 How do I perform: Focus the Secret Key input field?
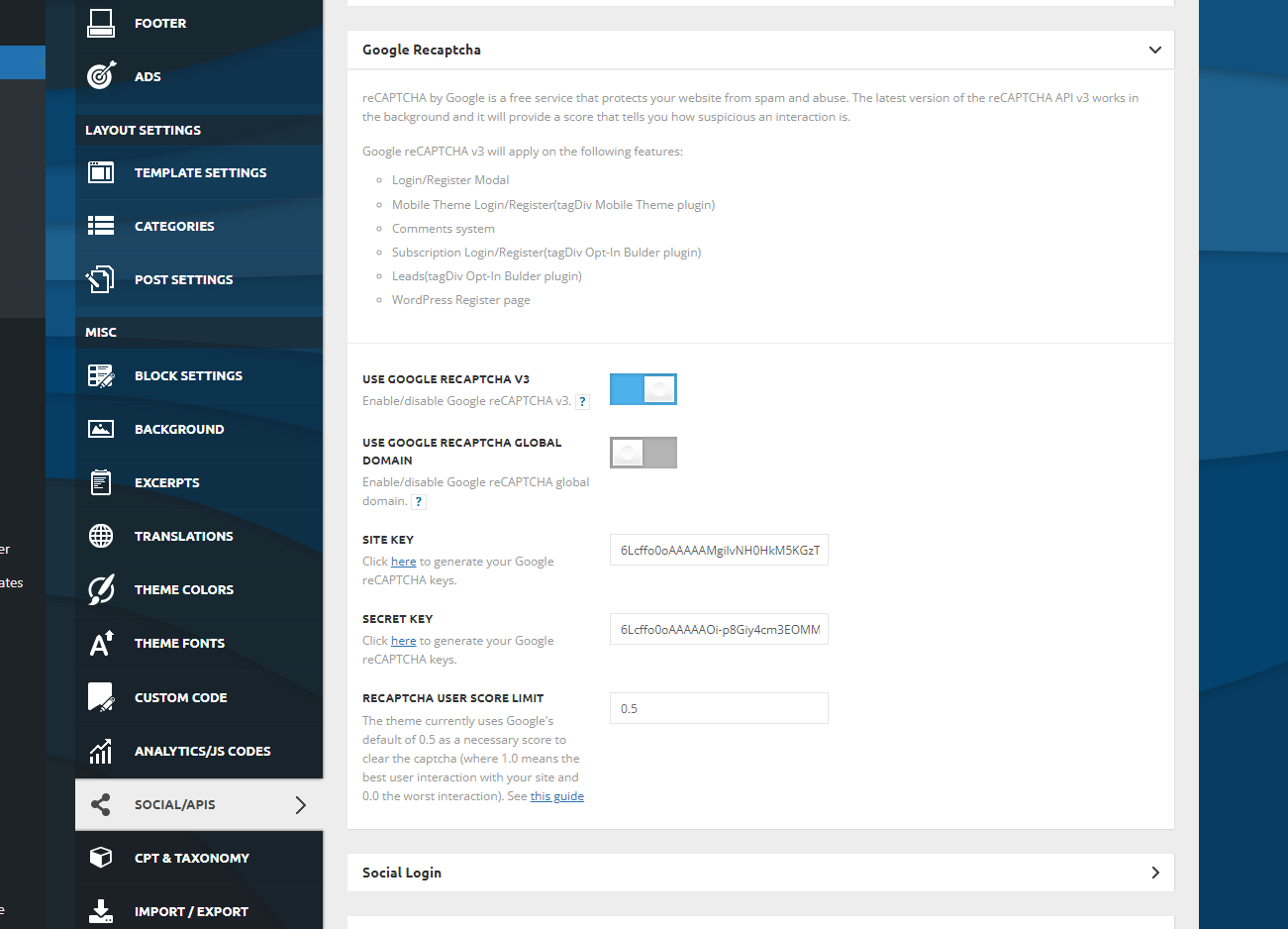(719, 629)
